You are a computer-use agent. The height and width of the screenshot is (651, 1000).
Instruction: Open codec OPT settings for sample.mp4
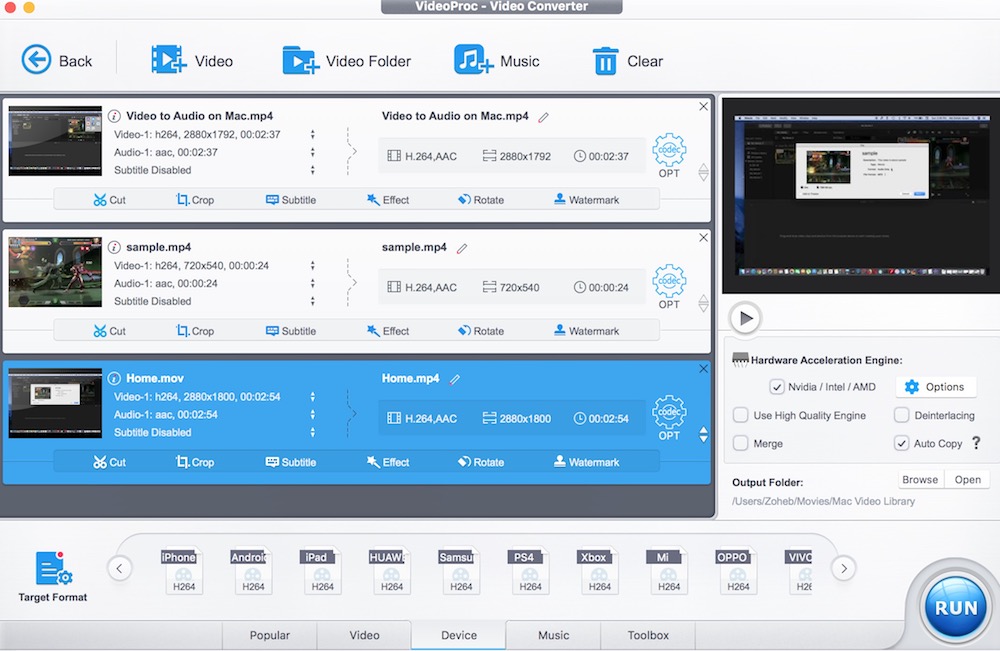point(669,286)
